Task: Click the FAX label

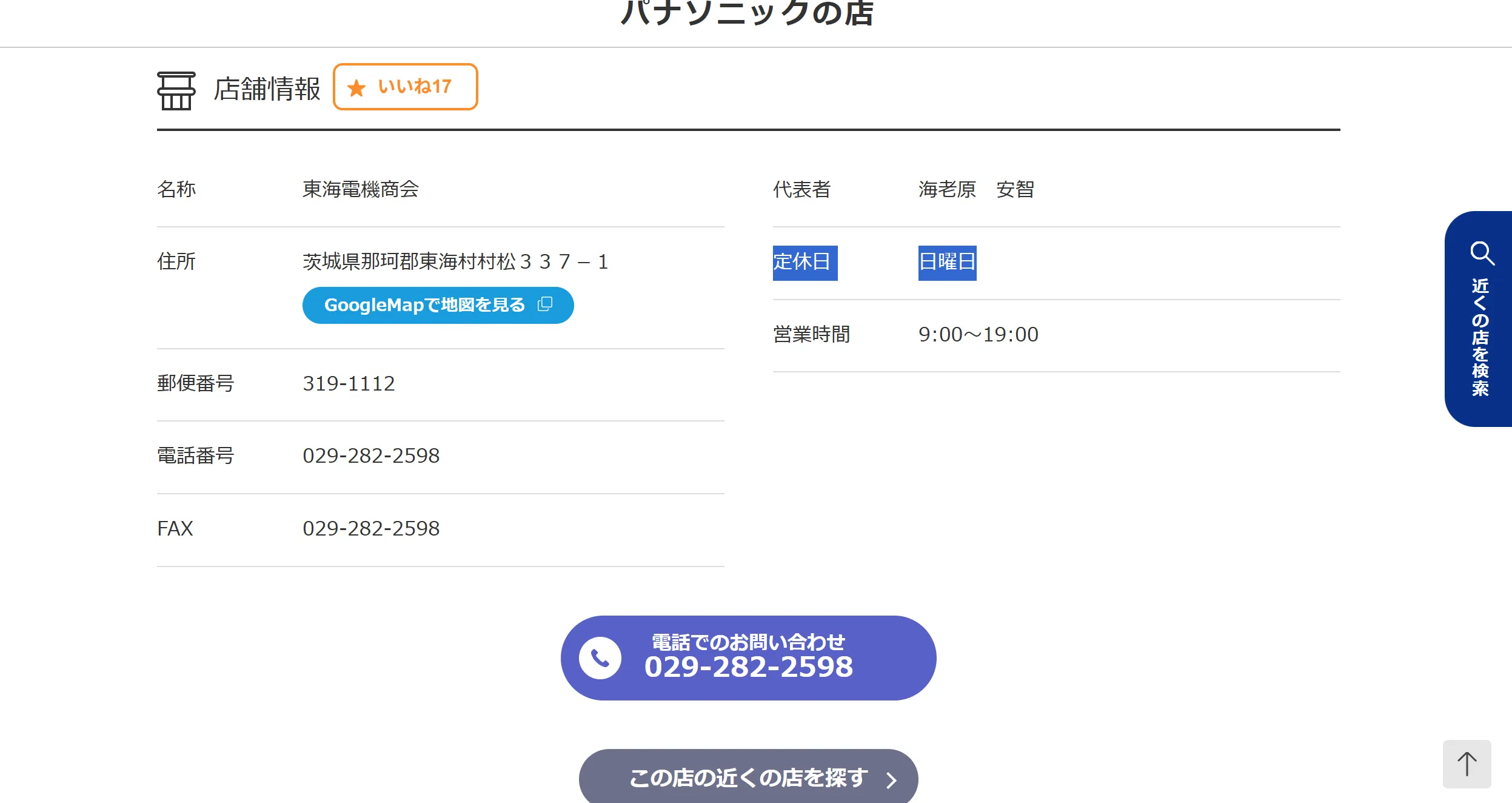Action: [175, 528]
